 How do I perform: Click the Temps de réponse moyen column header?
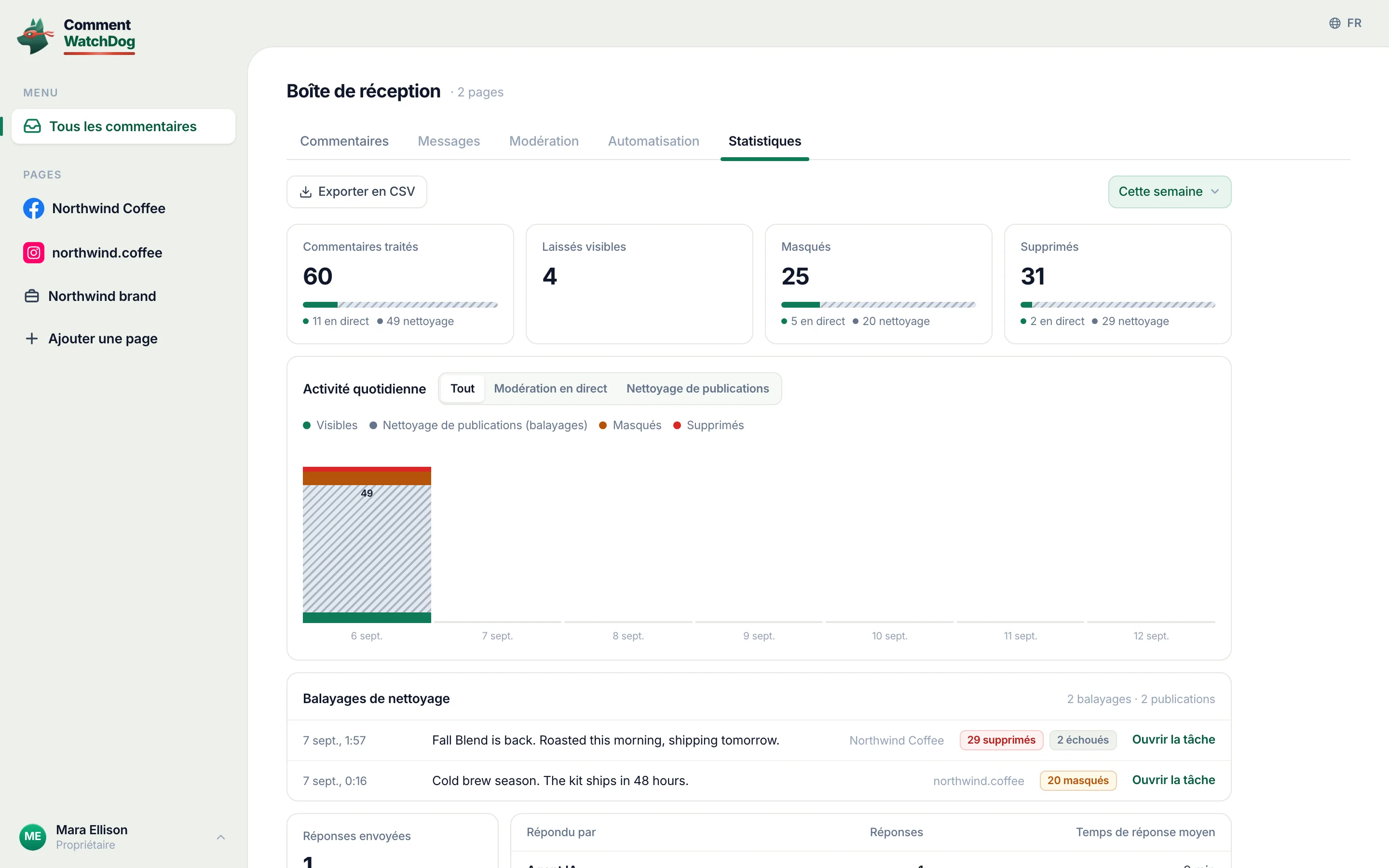[x=1145, y=832]
